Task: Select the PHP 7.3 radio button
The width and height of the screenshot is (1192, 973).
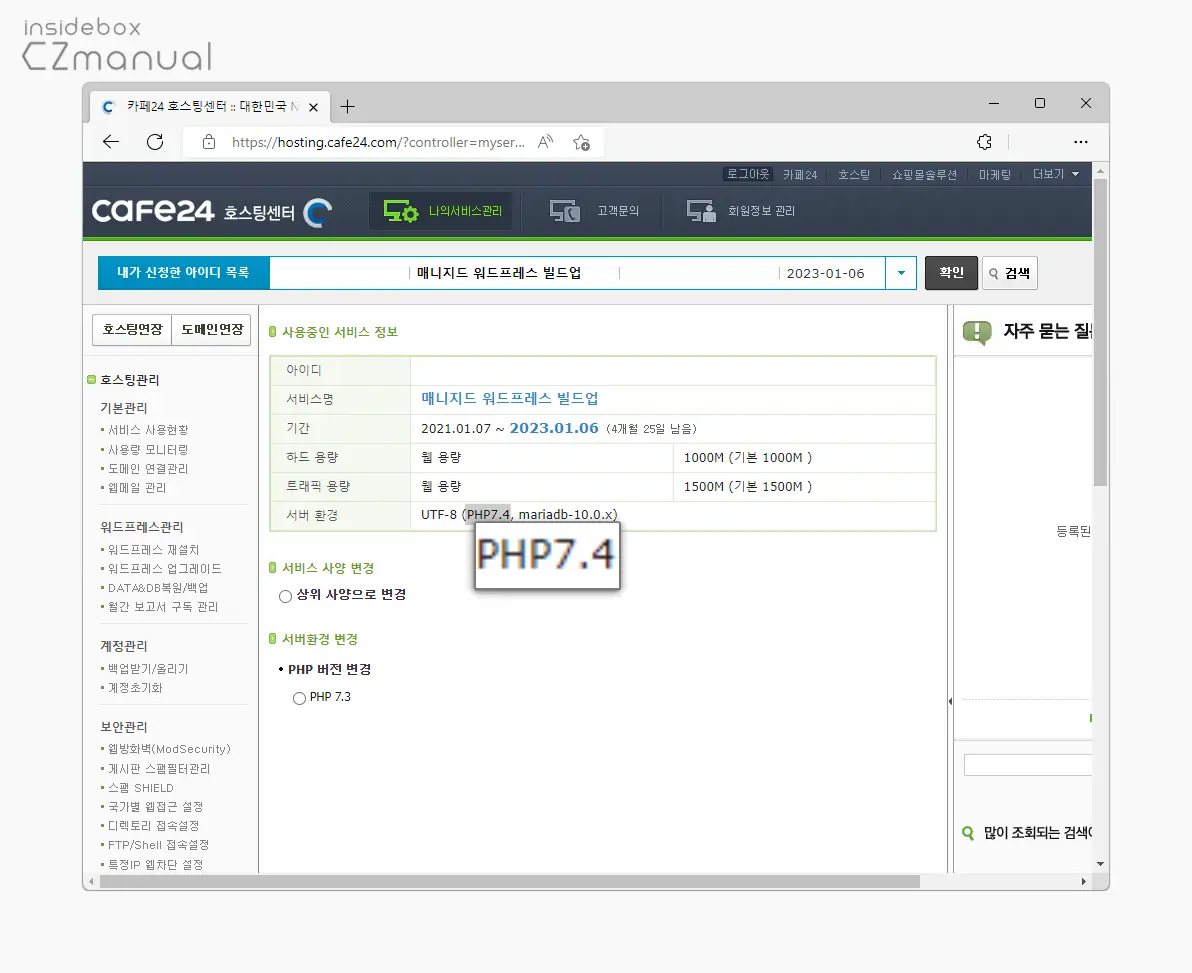Action: [300, 698]
